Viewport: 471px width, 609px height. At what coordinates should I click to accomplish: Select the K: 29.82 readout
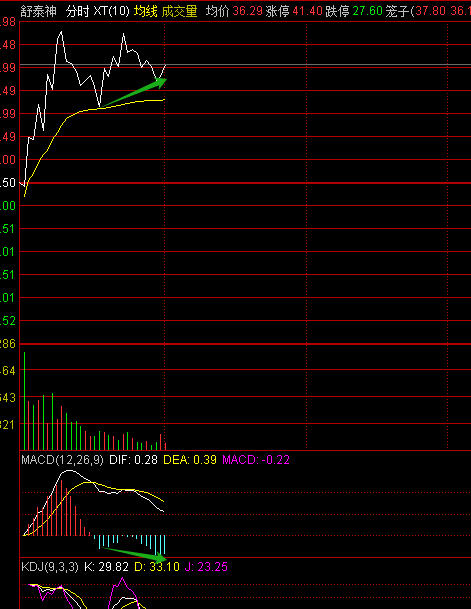coord(106,567)
